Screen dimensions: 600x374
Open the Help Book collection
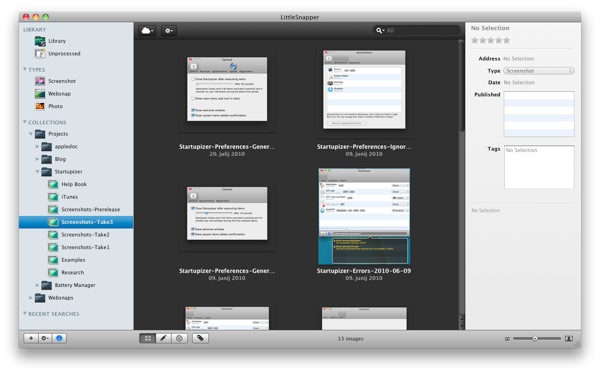click(74, 185)
